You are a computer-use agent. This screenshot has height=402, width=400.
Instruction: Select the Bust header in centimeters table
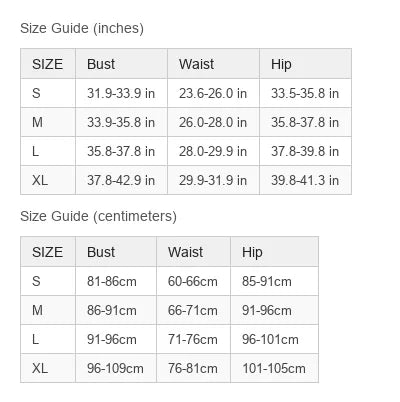pyautogui.click(x=116, y=252)
